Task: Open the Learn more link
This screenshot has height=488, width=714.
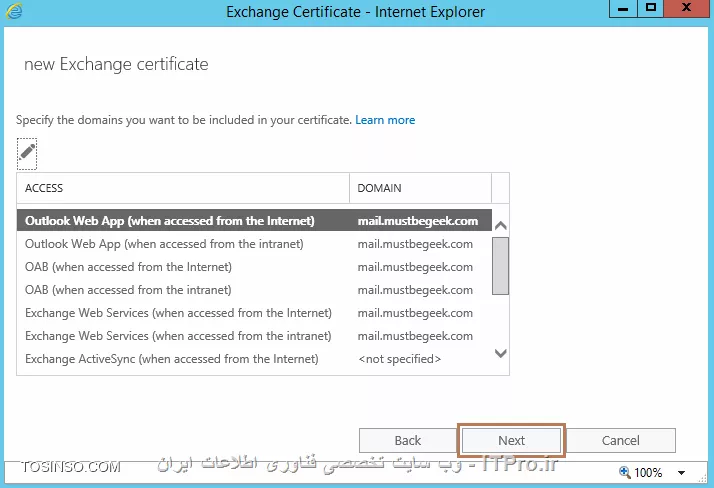Action: (385, 120)
